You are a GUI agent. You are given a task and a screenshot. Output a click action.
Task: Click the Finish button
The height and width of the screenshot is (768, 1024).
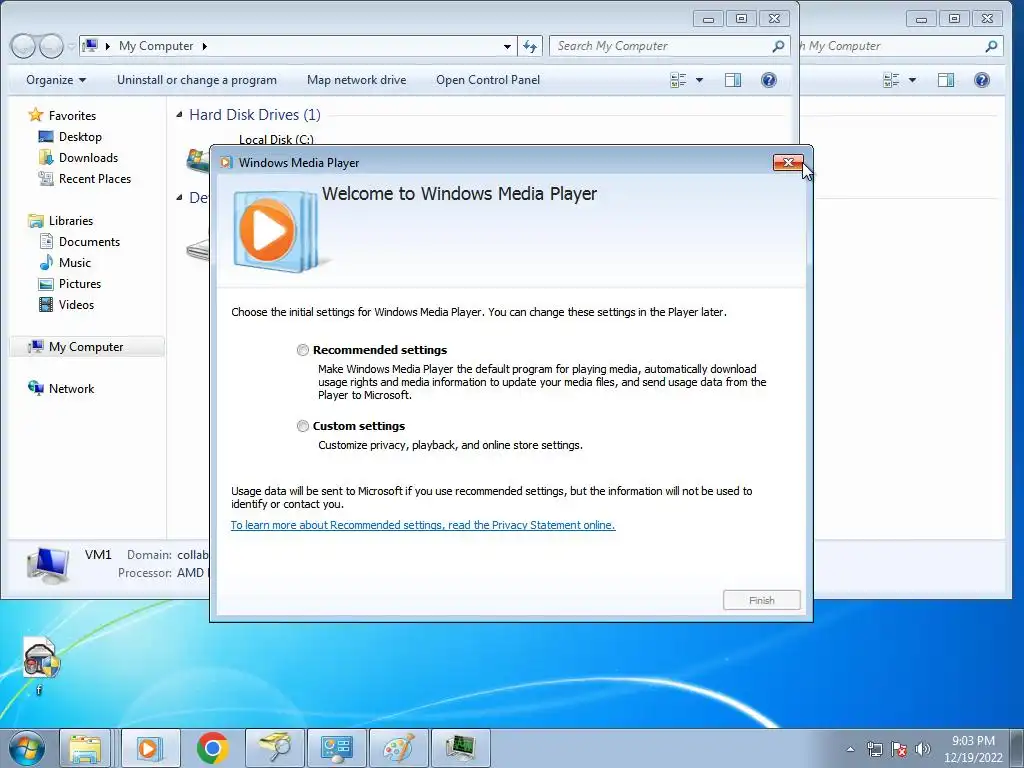coord(761,600)
